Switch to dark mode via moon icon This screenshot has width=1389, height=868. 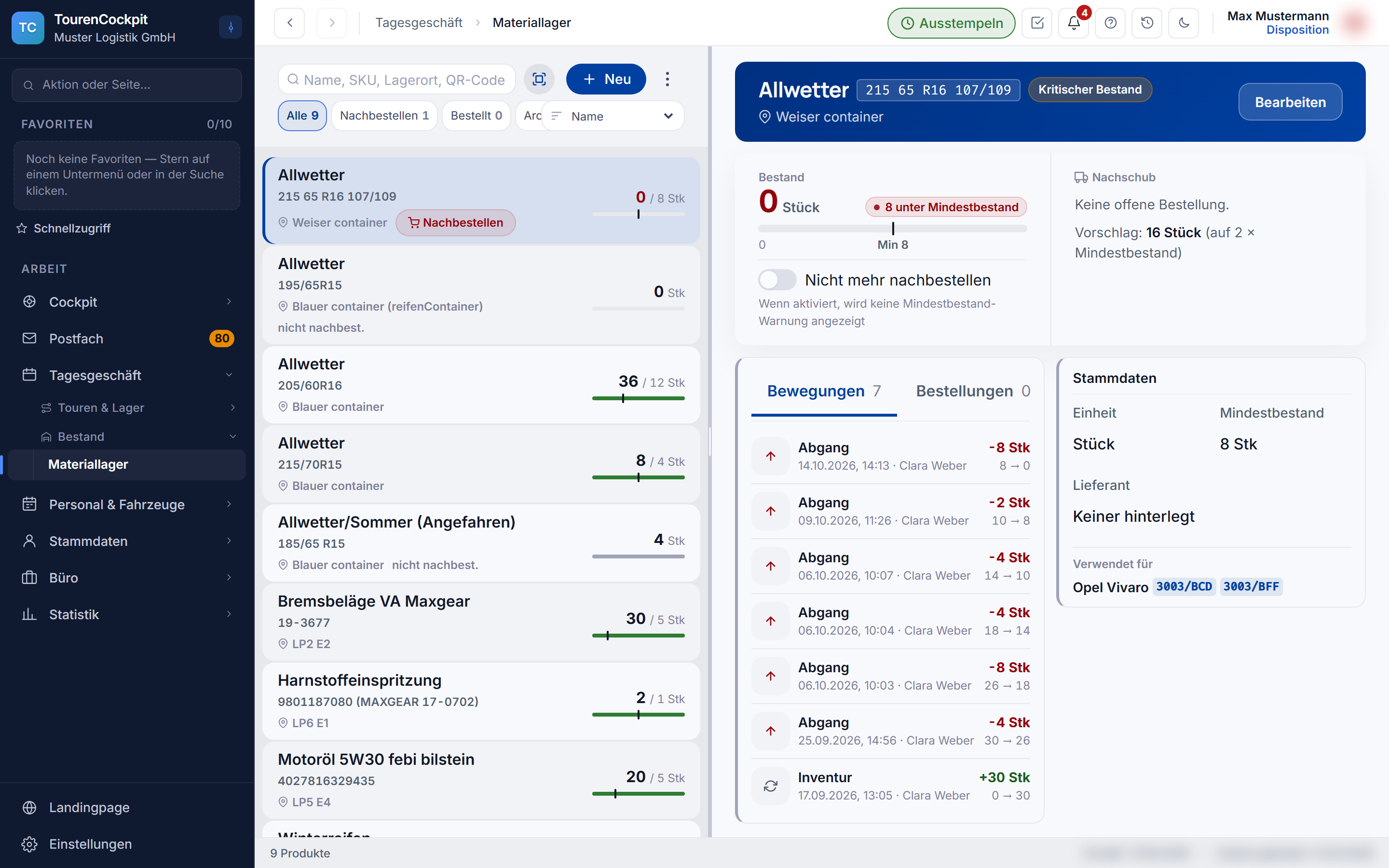(1184, 23)
